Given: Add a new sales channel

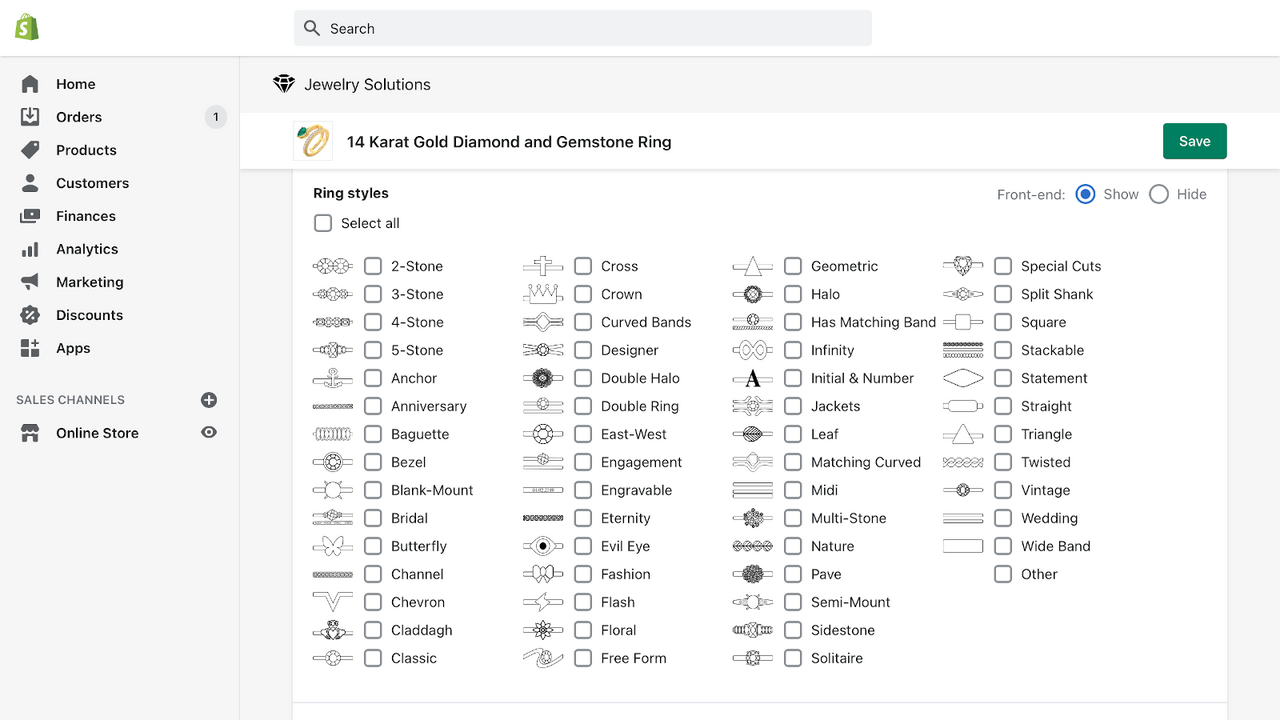Looking at the screenshot, I should 208,399.
